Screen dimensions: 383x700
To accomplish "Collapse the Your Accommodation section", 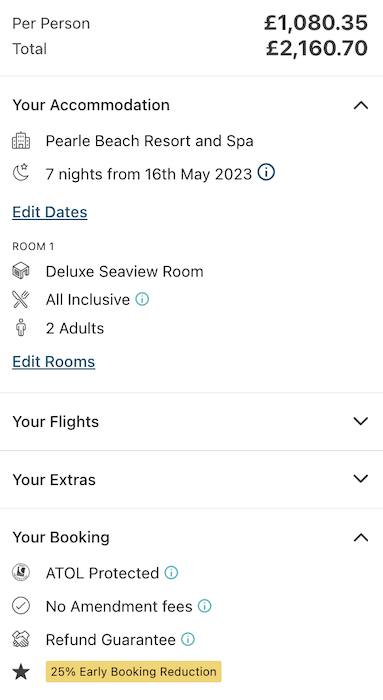I will (x=361, y=105).
